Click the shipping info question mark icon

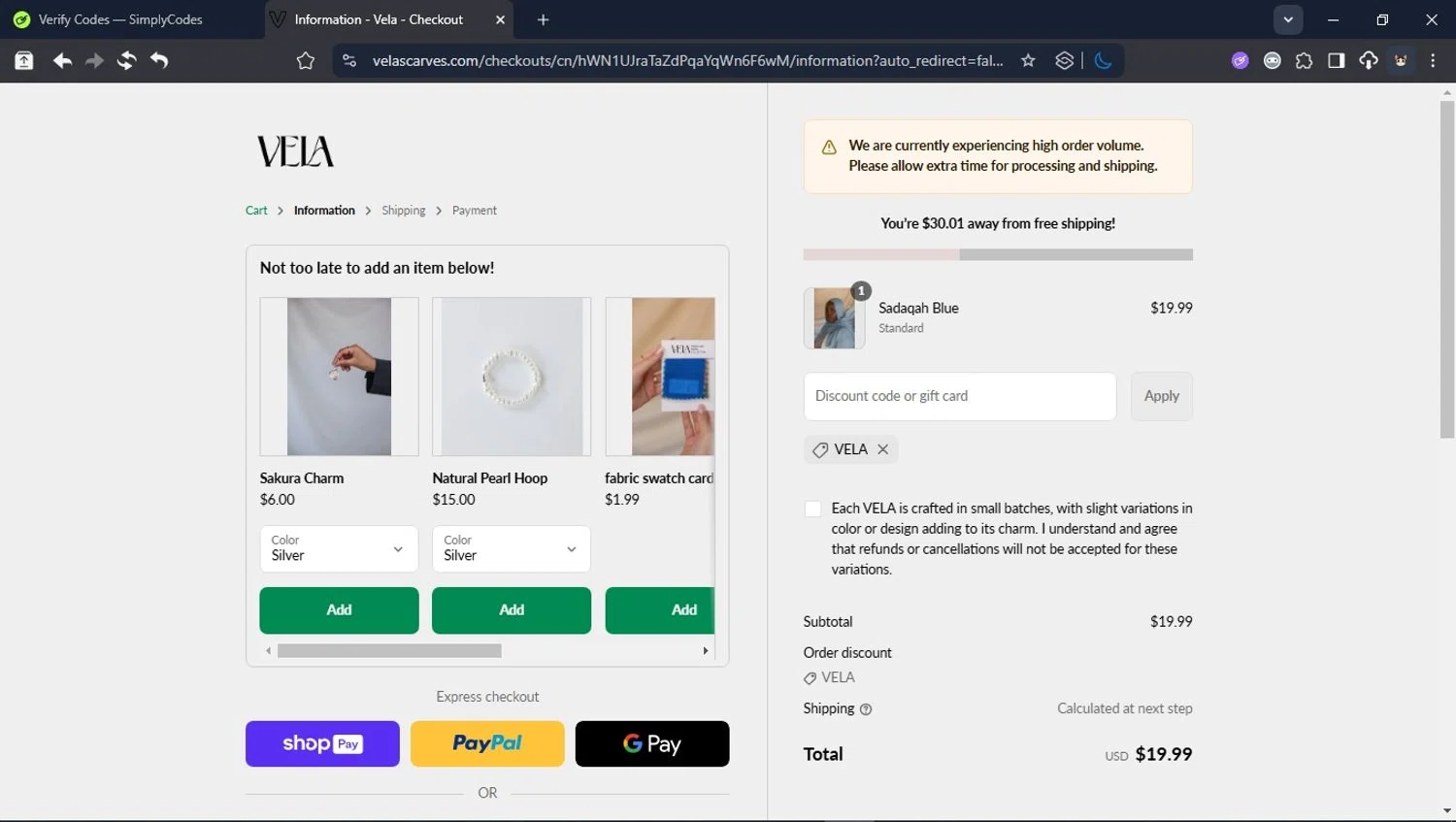coord(866,709)
